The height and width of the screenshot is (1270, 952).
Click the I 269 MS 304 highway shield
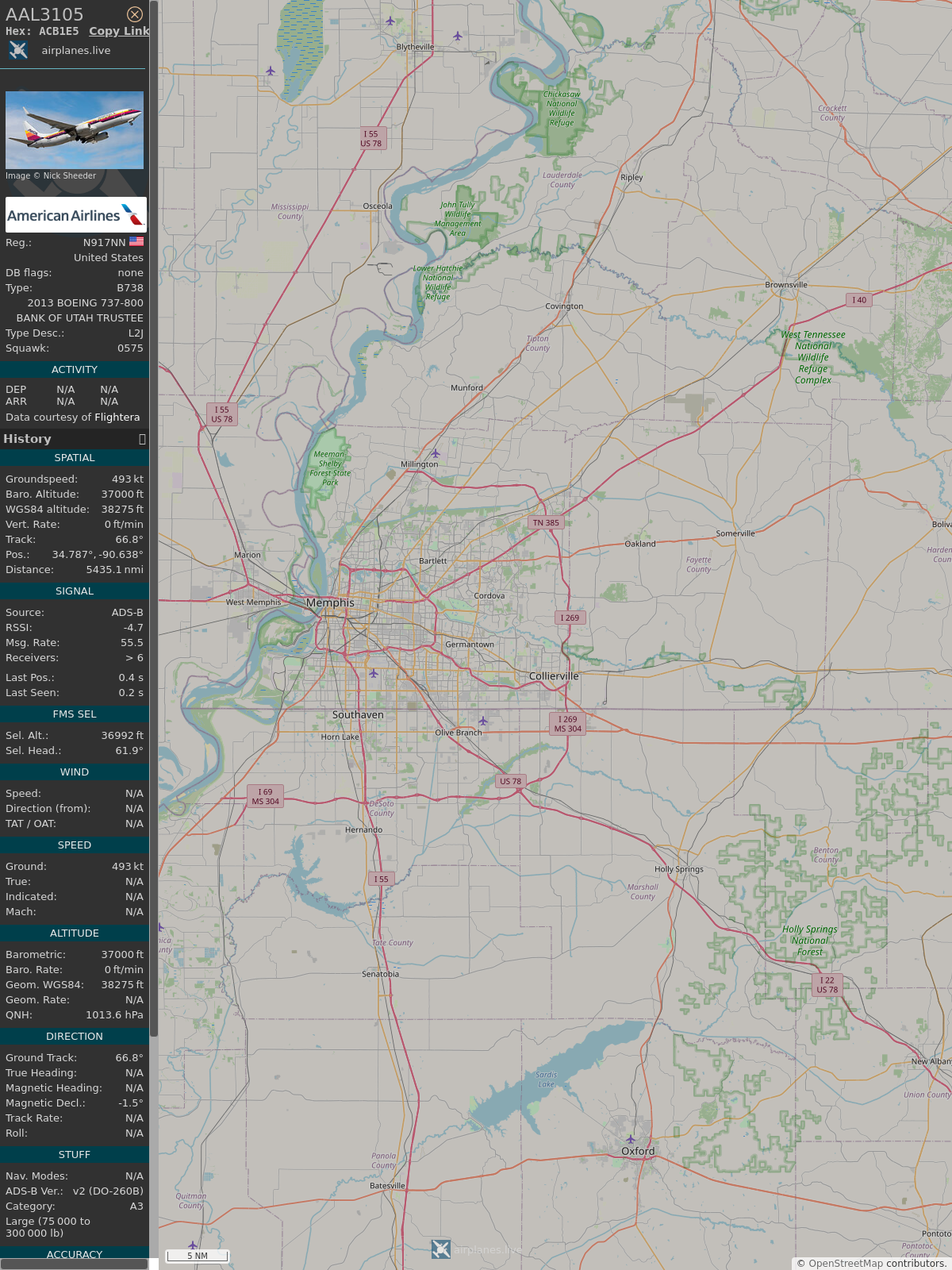point(568,724)
